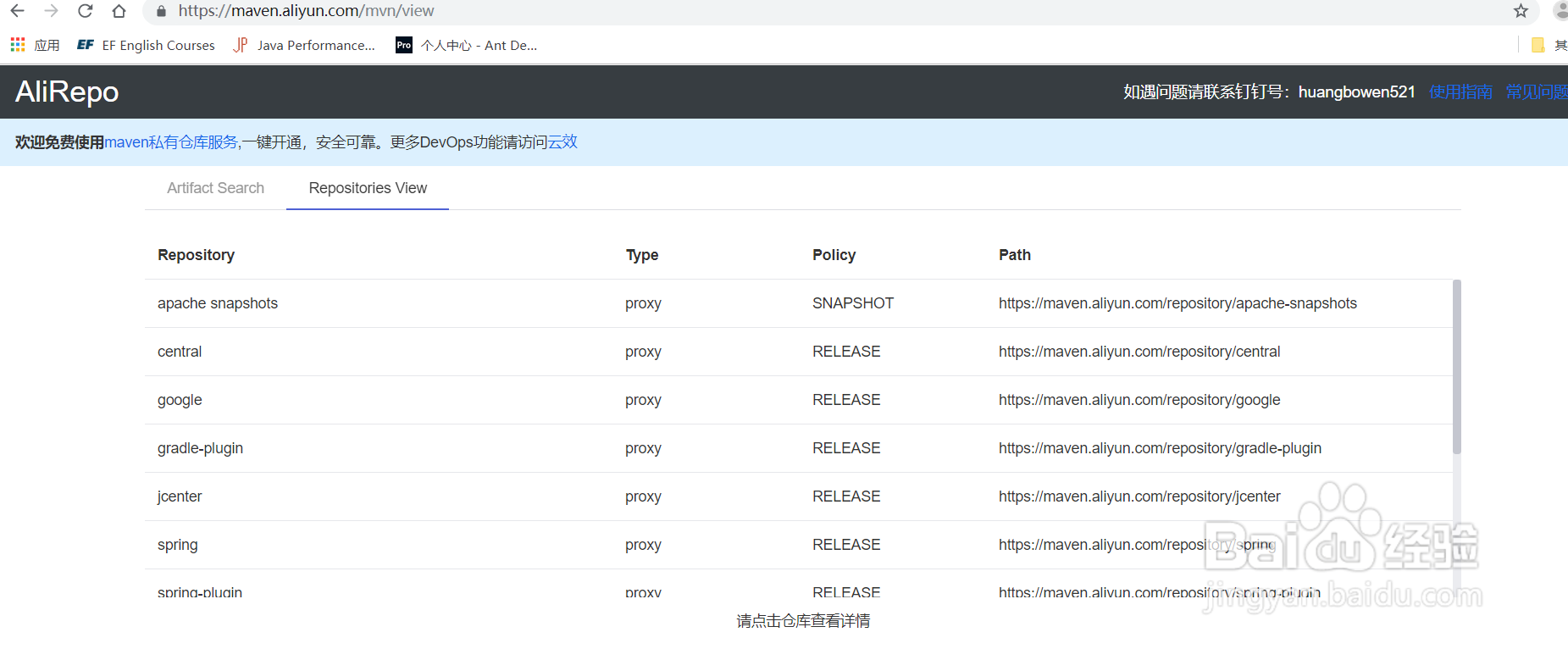Screen dimensions: 1568x649
Task: Open the maven私有仓库服务 link
Action: click(171, 142)
